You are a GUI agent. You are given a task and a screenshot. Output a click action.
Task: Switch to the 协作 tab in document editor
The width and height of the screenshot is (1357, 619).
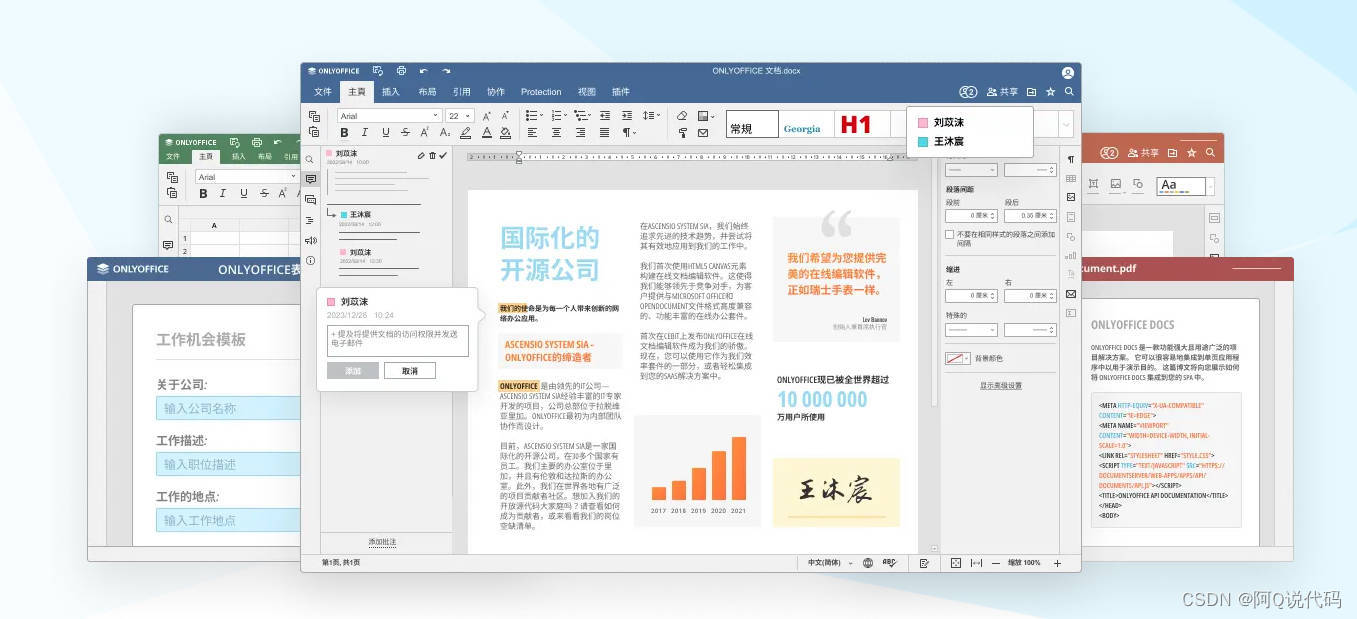point(496,92)
